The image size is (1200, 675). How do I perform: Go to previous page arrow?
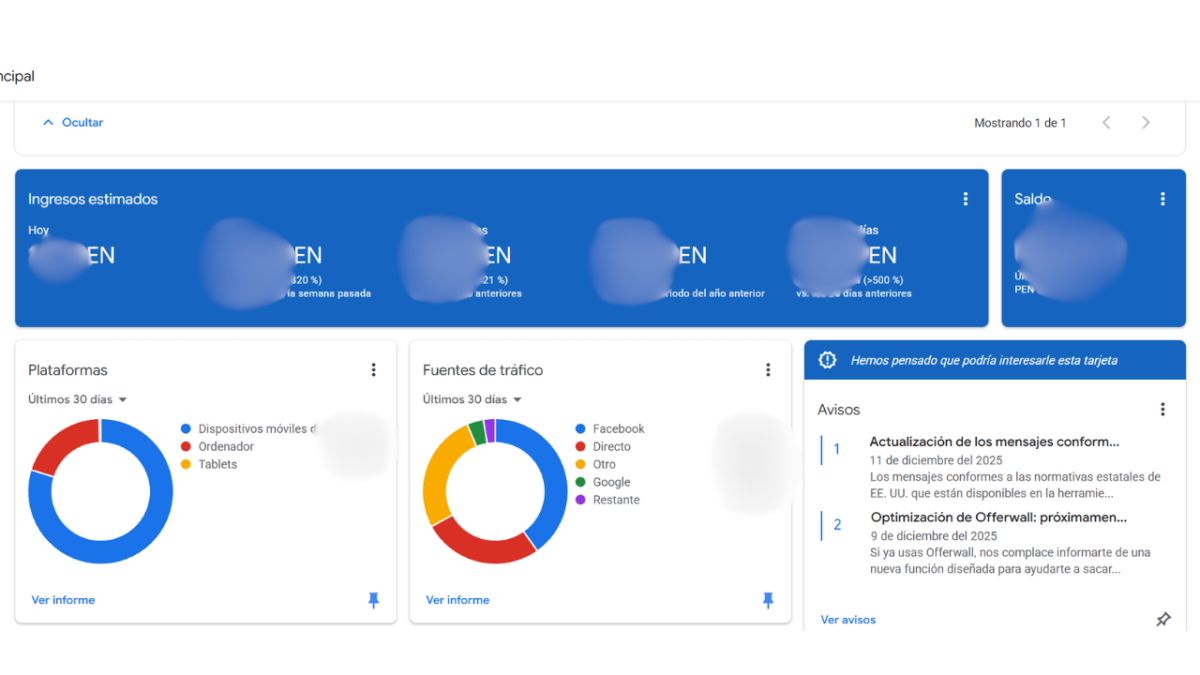point(1106,123)
